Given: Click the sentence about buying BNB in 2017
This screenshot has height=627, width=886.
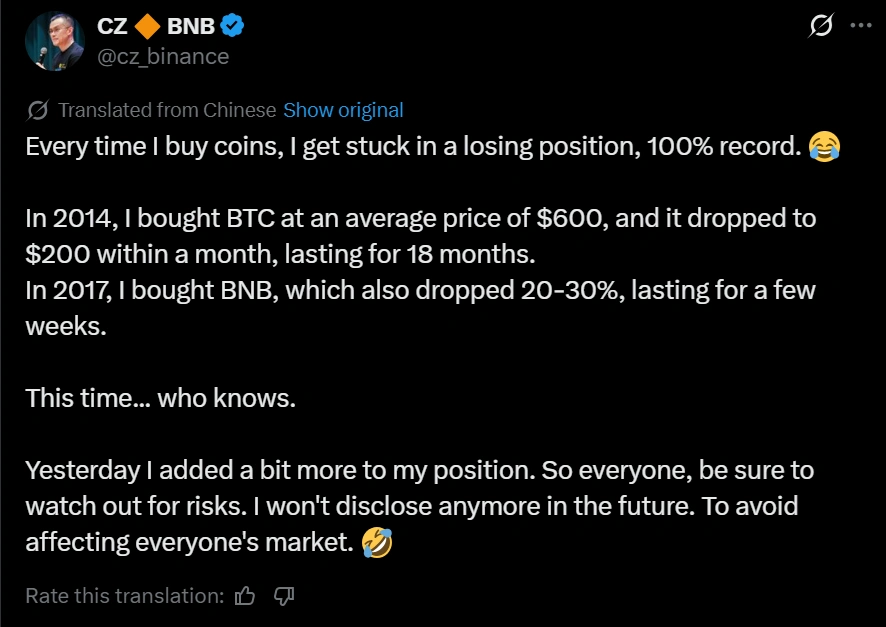Looking at the screenshot, I should [300, 290].
